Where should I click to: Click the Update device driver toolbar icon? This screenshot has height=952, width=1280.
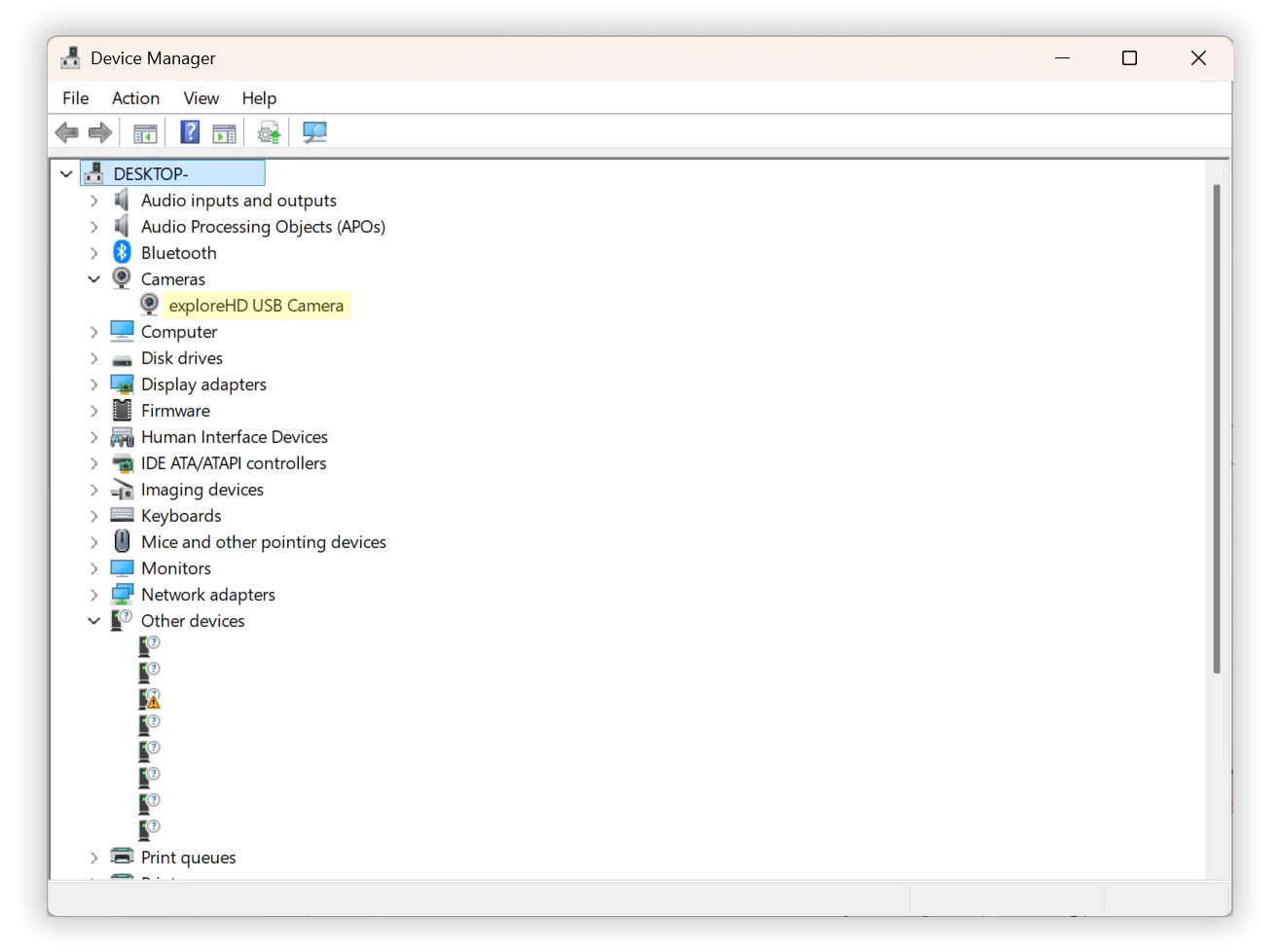click(x=270, y=132)
